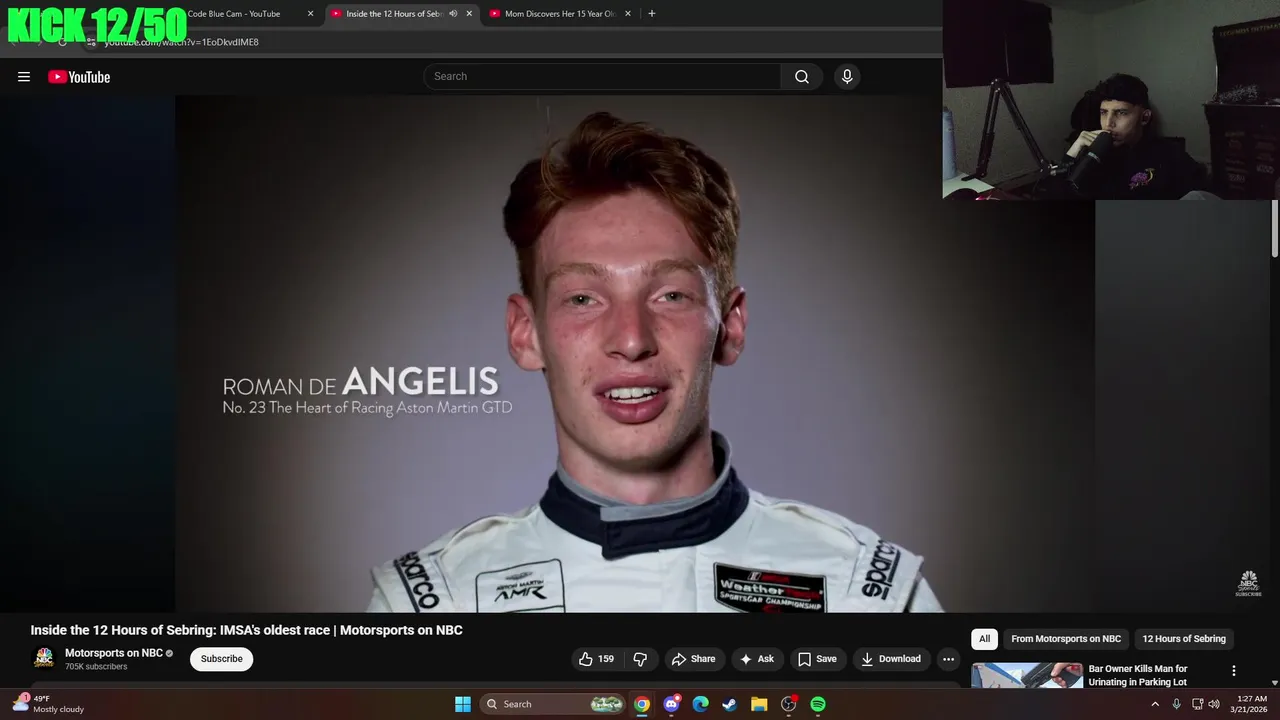
Task: Share the Sebring video
Action: point(694,659)
